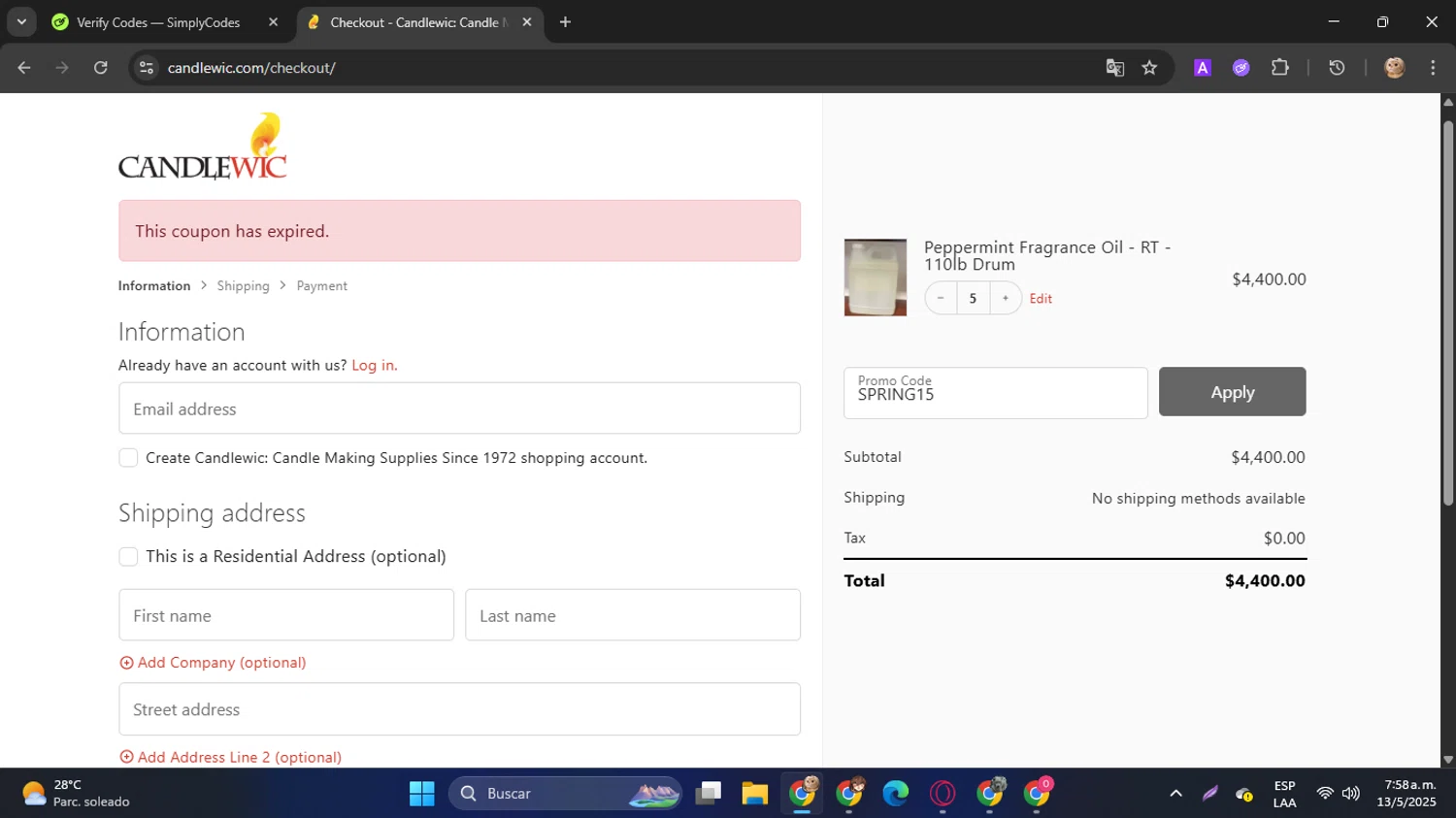The height and width of the screenshot is (818, 1456).
Task: Go forward to the next page
Action: click(x=62, y=68)
